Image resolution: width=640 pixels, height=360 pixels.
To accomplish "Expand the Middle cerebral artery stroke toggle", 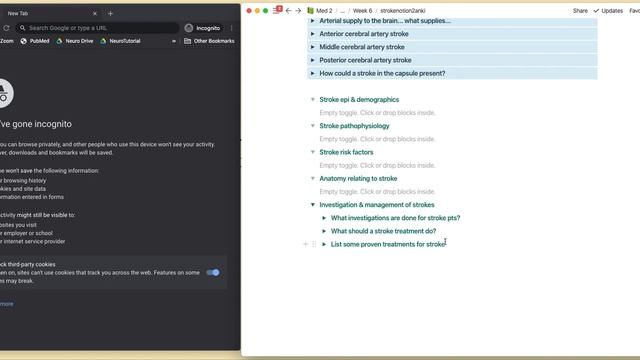I will 313,47.
